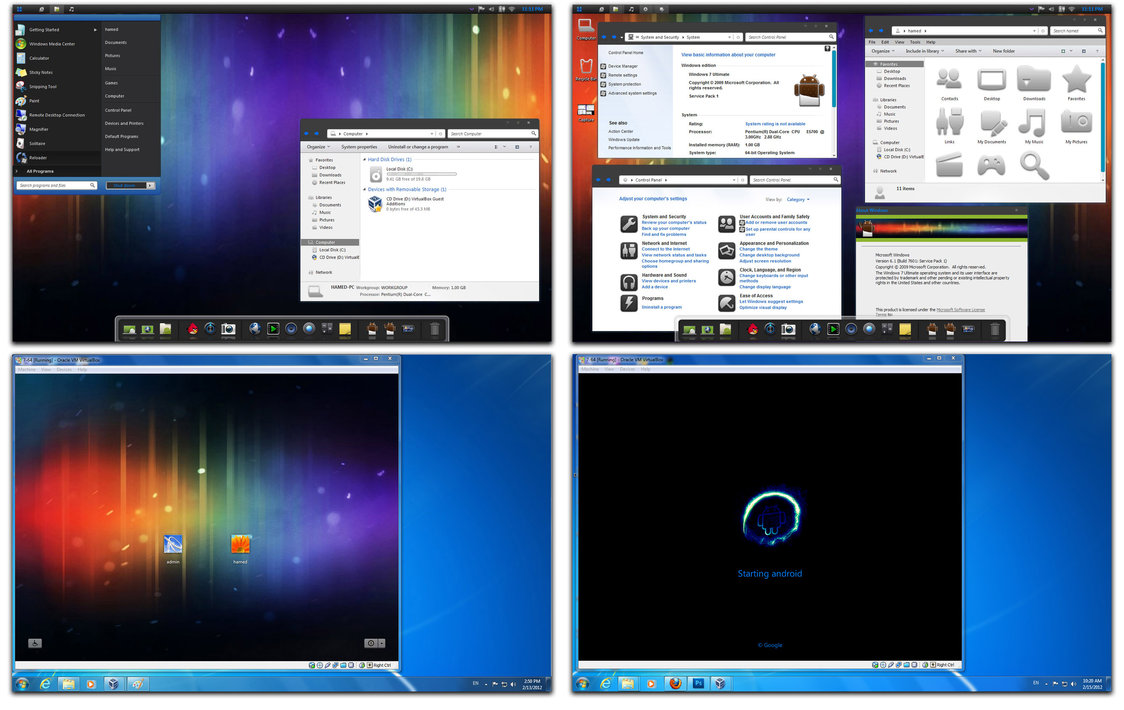Image resolution: width=1124 pixels, height=710 pixels.
Task: Open the Recycle Bin desktop icon
Action: coord(586,70)
